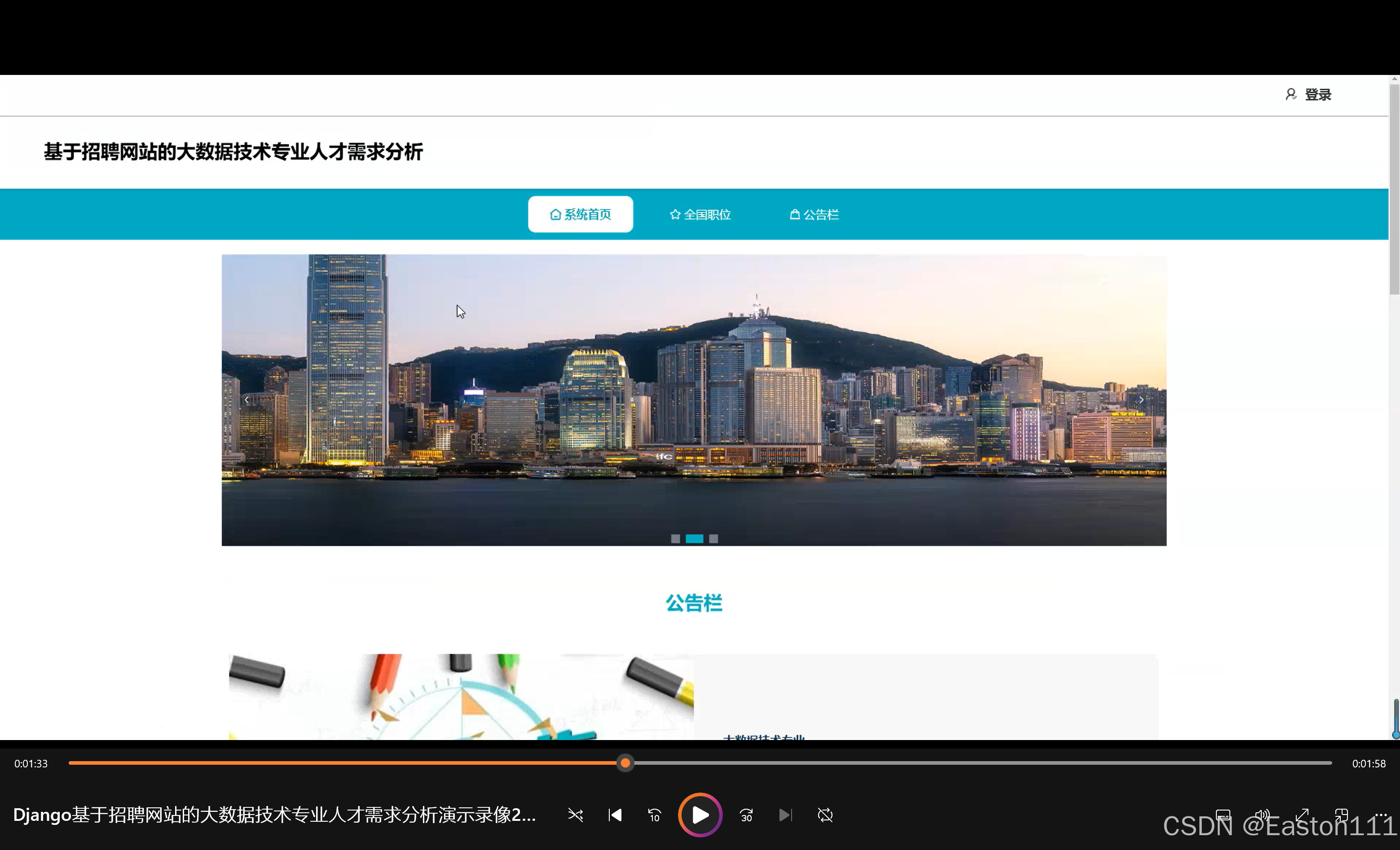Click the user icon beside 登录
Viewport: 1400px width, 850px height.
coord(1290,95)
